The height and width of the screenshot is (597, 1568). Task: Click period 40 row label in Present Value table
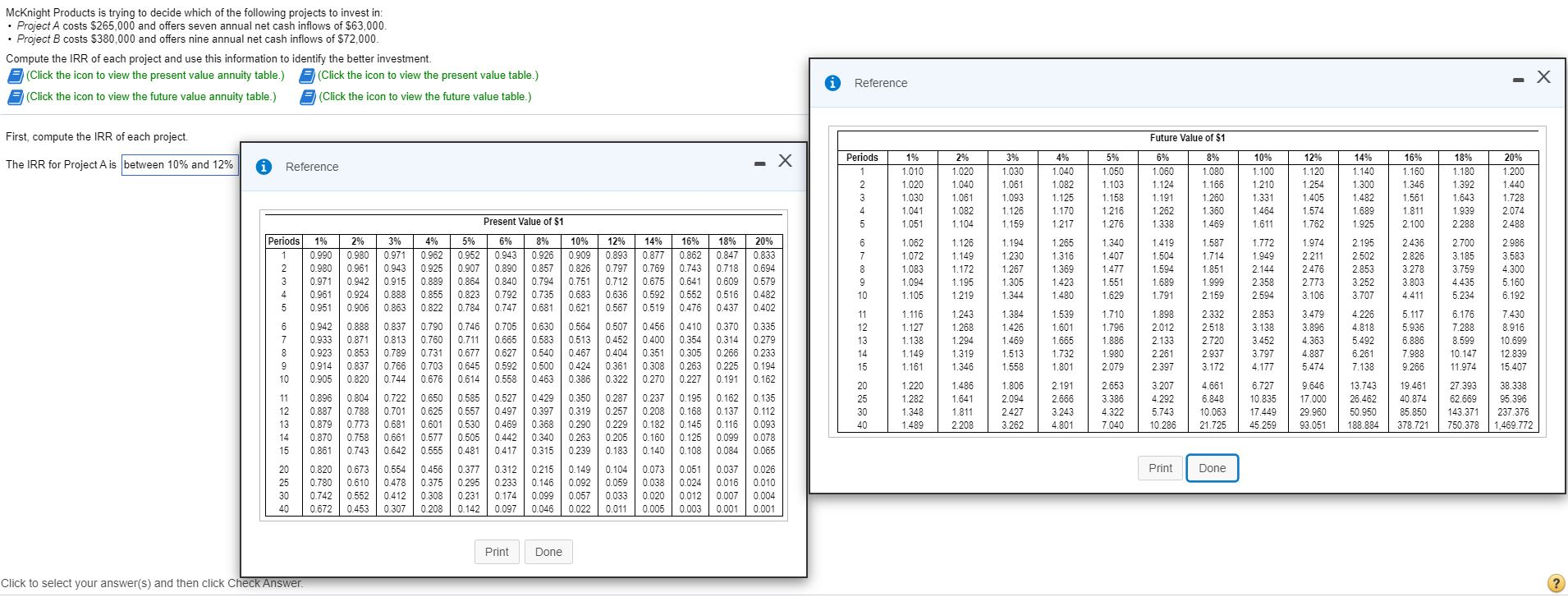click(284, 509)
